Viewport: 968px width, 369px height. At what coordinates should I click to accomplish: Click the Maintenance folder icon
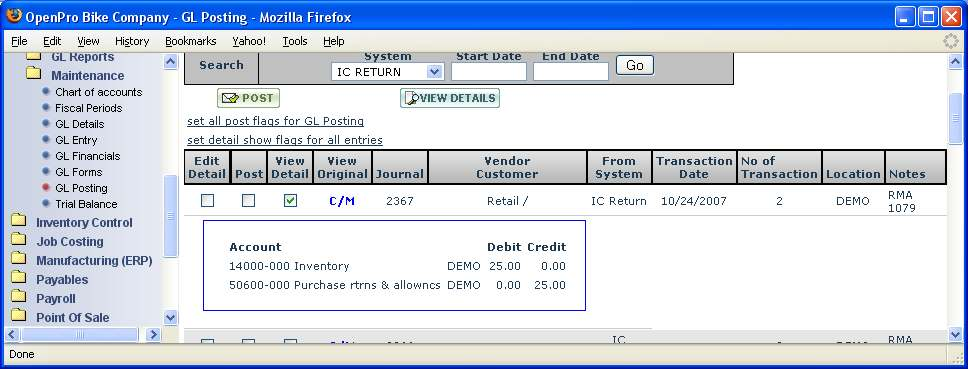(34, 74)
